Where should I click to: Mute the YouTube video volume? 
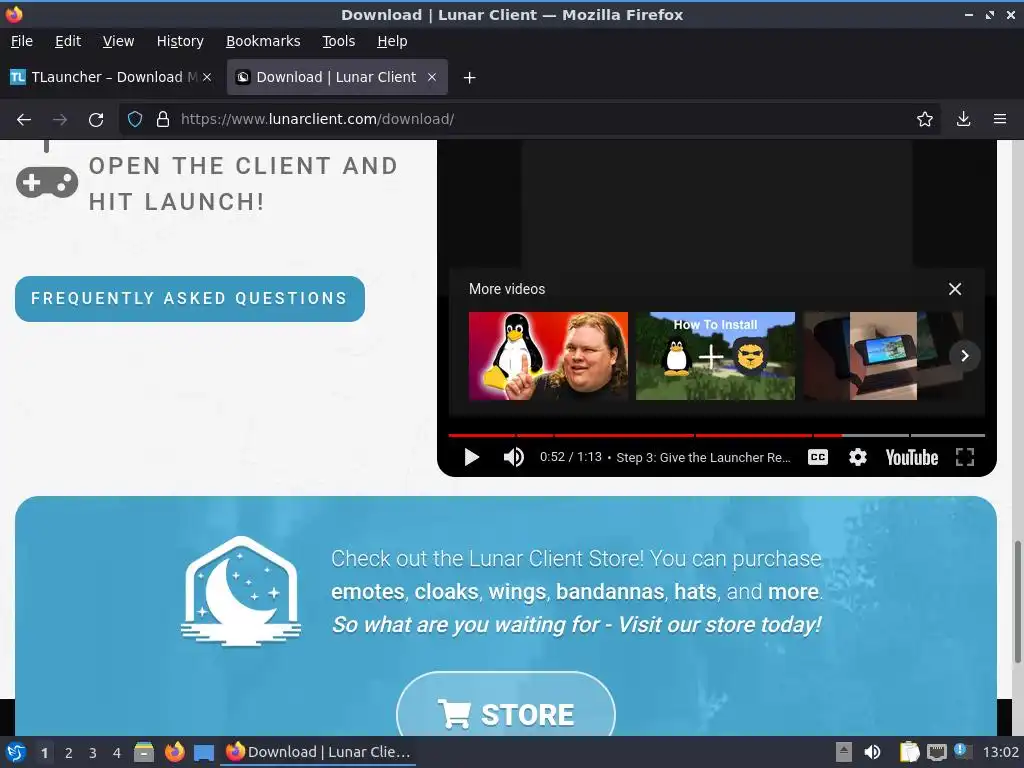[x=514, y=457]
